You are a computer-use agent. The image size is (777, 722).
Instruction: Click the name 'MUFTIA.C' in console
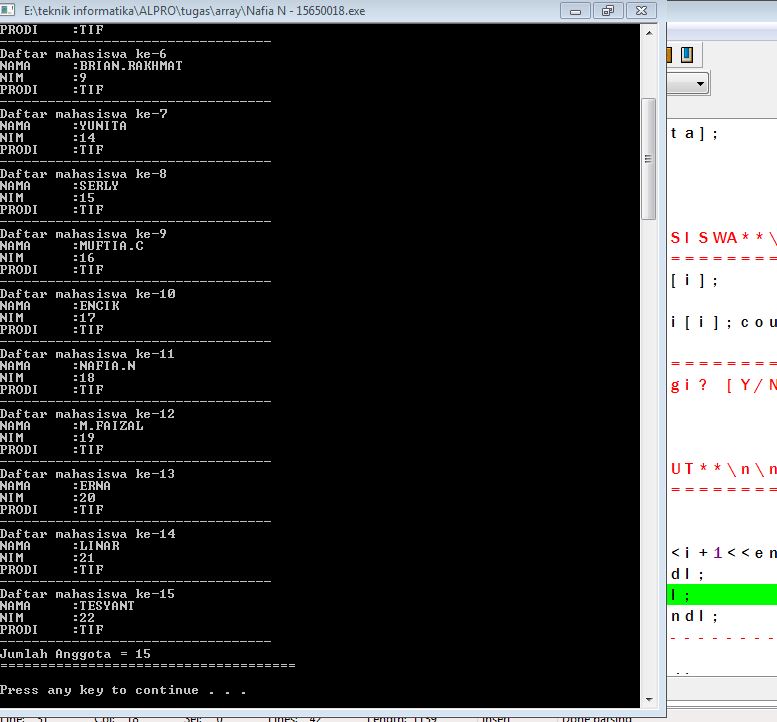click(111, 246)
